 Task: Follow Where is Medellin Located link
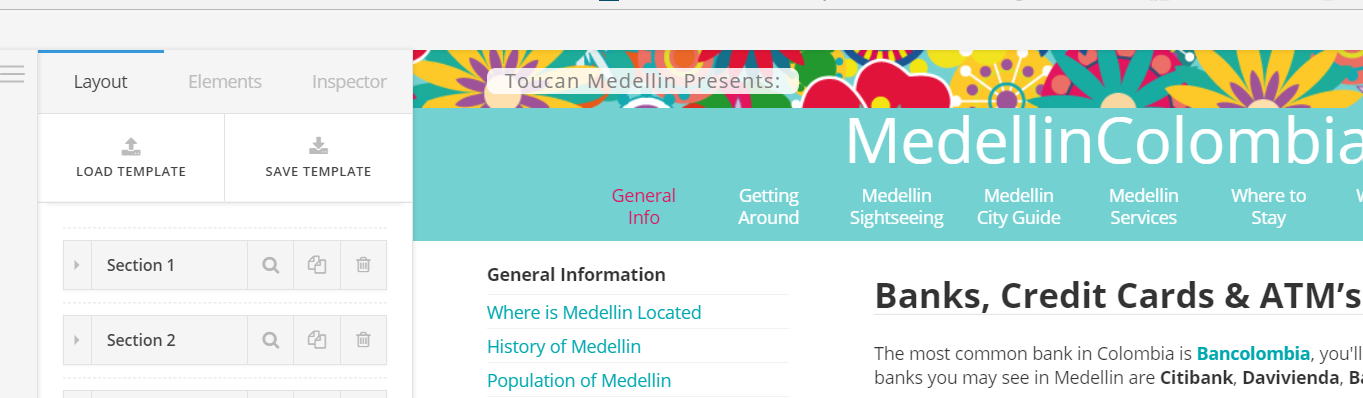(594, 312)
